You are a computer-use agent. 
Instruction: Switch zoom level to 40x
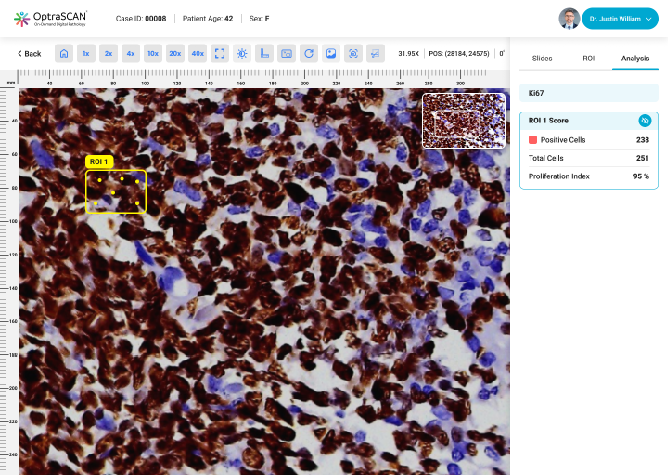point(197,53)
